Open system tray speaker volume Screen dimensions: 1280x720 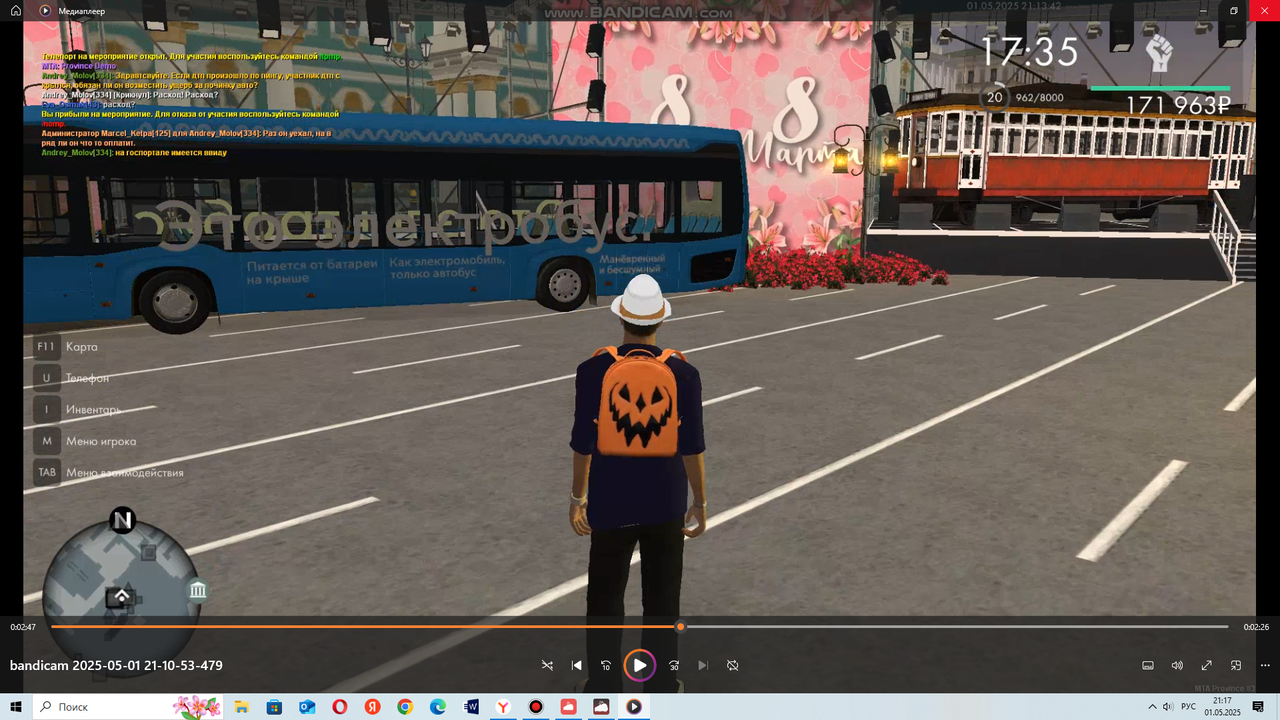coord(1167,706)
